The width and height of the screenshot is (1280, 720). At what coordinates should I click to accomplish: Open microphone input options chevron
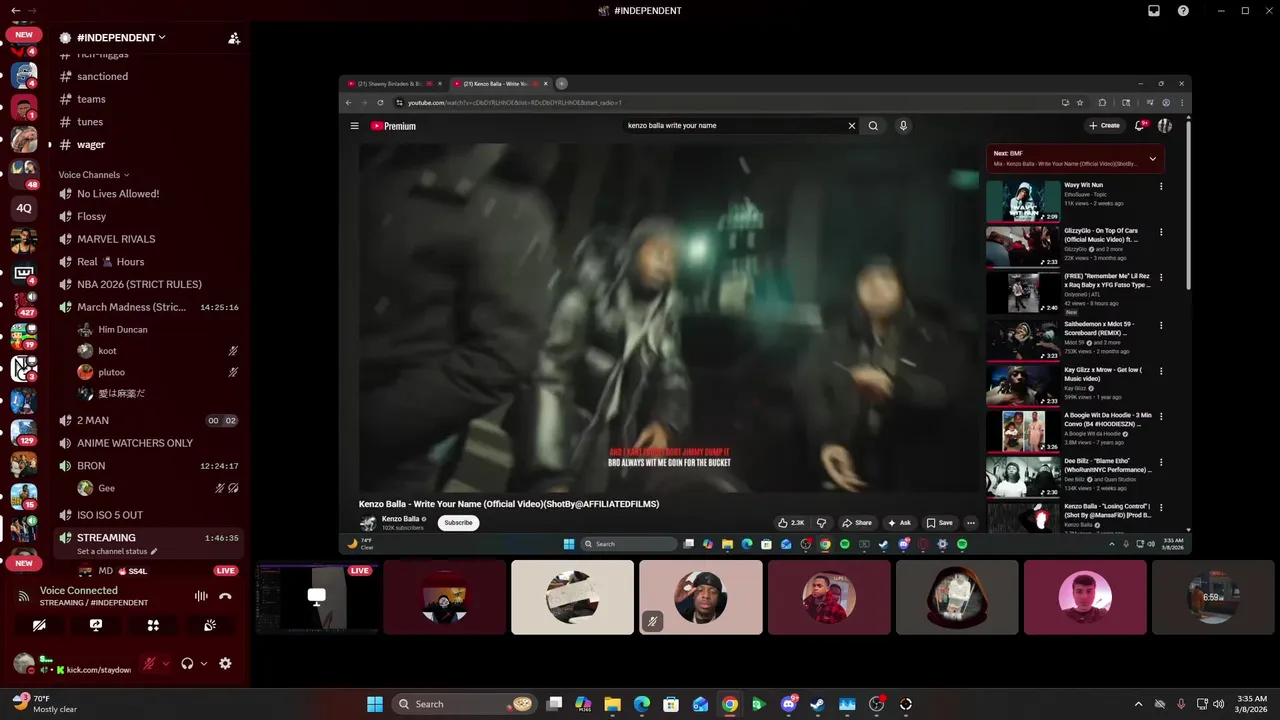pos(165,663)
